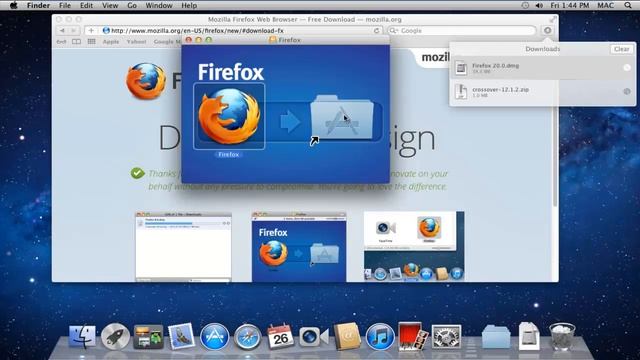640x360 pixels.
Task: Click reload button in Safari address bar
Action: tap(376, 31)
